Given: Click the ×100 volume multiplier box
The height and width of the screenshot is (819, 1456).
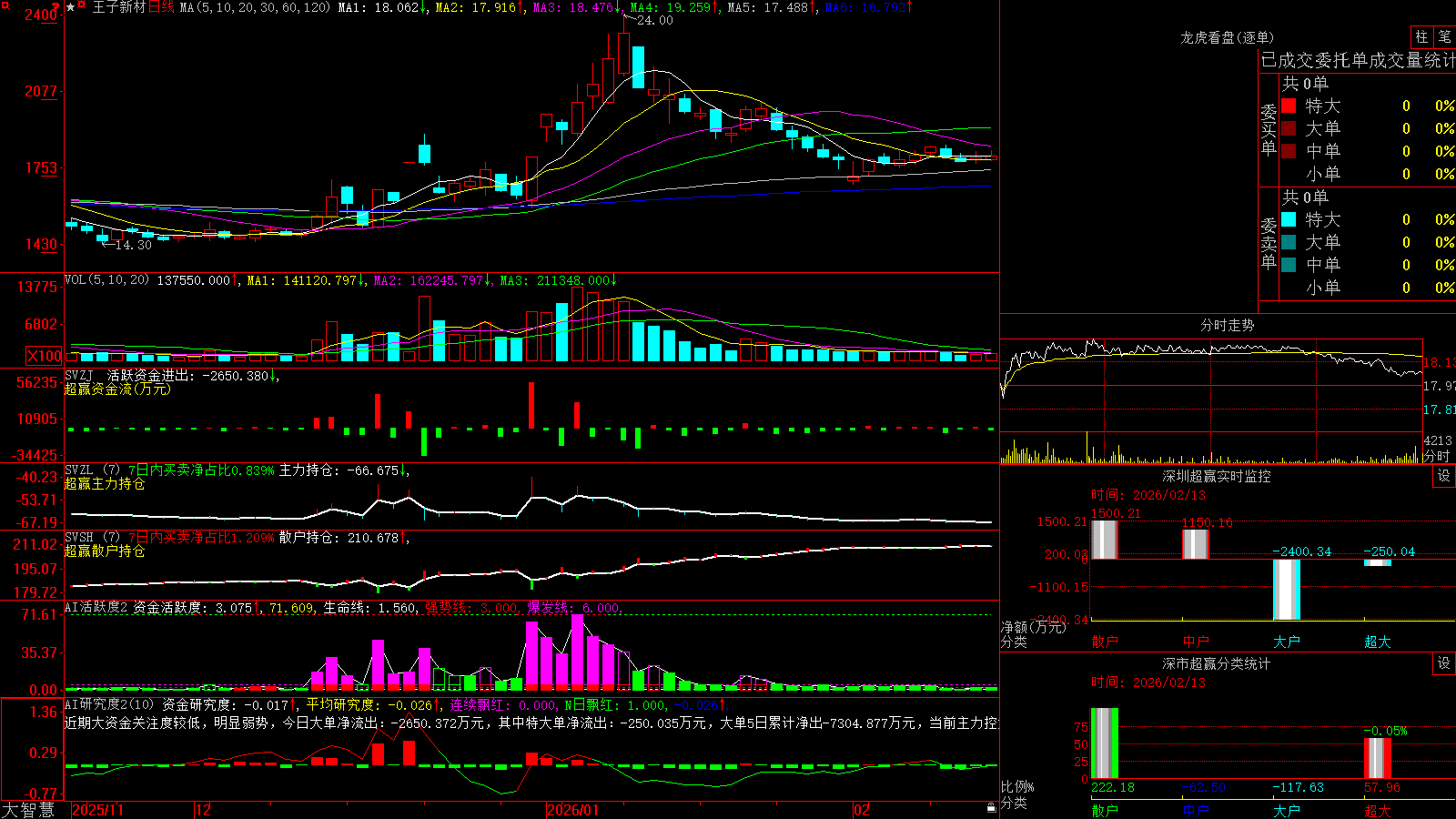Looking at the screenshot, I should 45,356.
